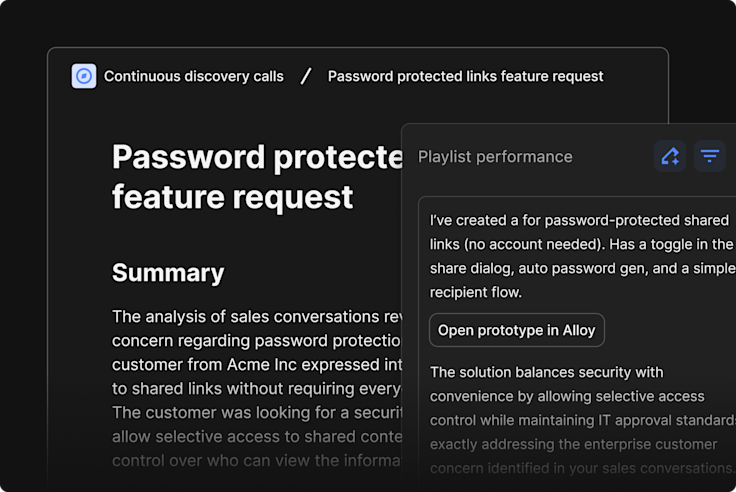Screen dimensions: 736x492
Task: Select Password protected links feature request breadcrumb
Action: 465,76
